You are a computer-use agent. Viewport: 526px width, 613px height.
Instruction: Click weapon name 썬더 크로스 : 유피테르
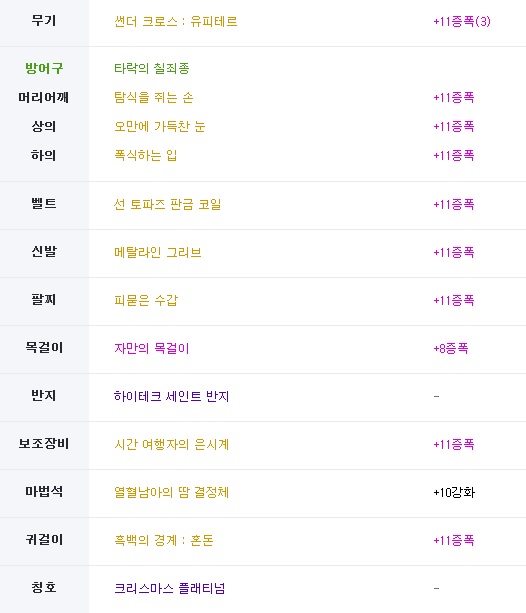click(176, 21)
